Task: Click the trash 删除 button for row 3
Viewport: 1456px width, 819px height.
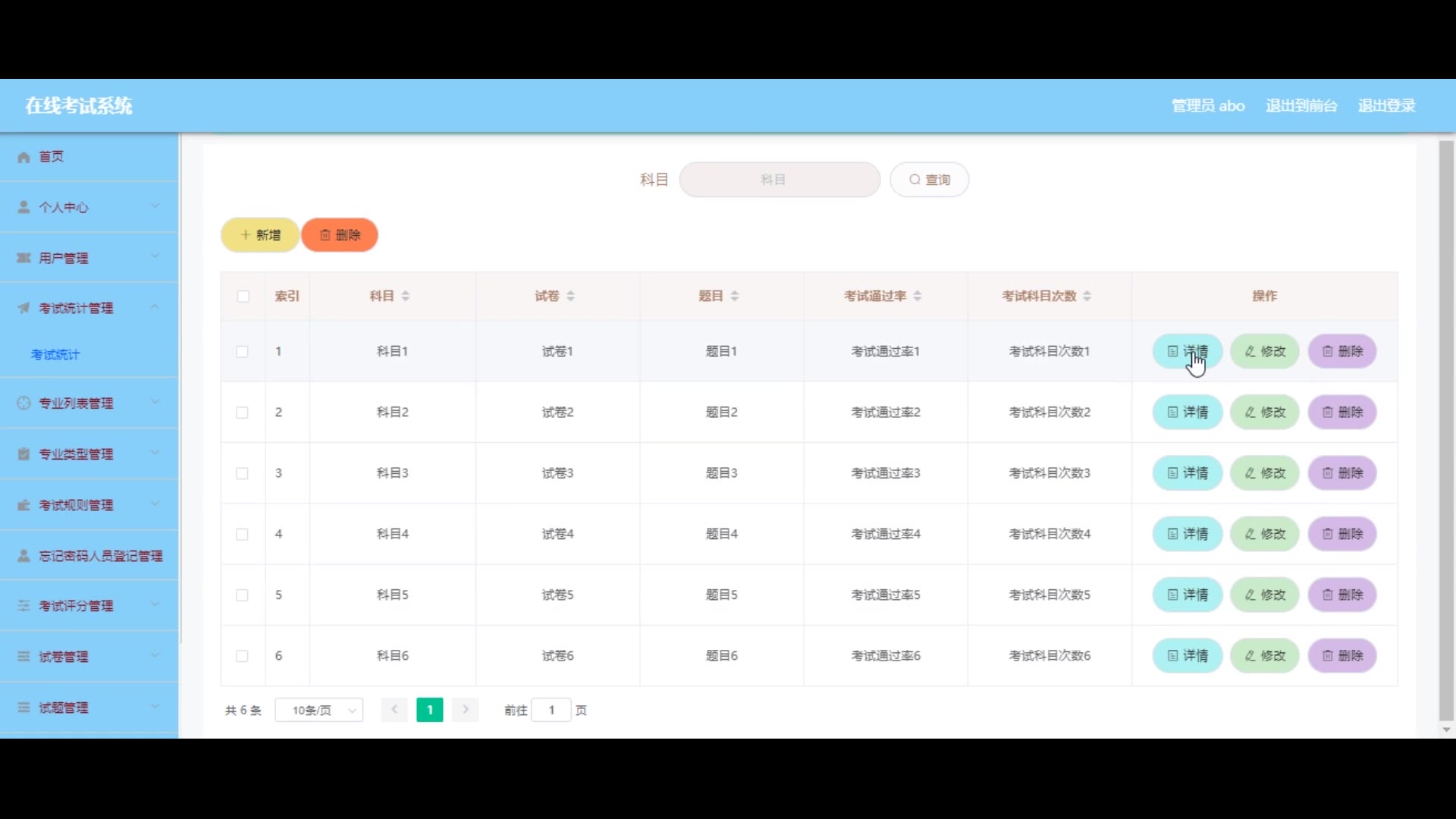Action: point(1342,473)
